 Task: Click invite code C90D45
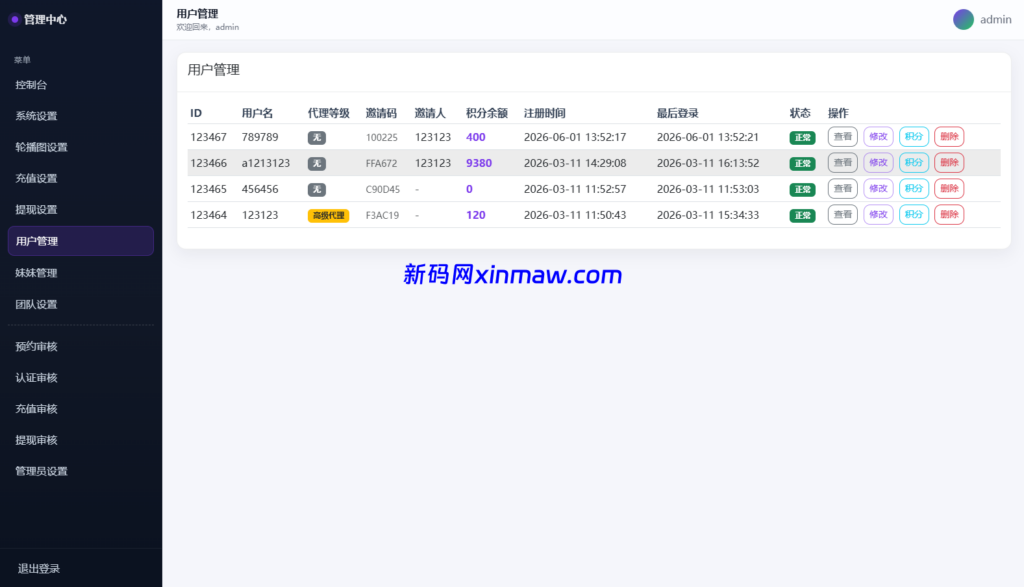tap(383, 189)
